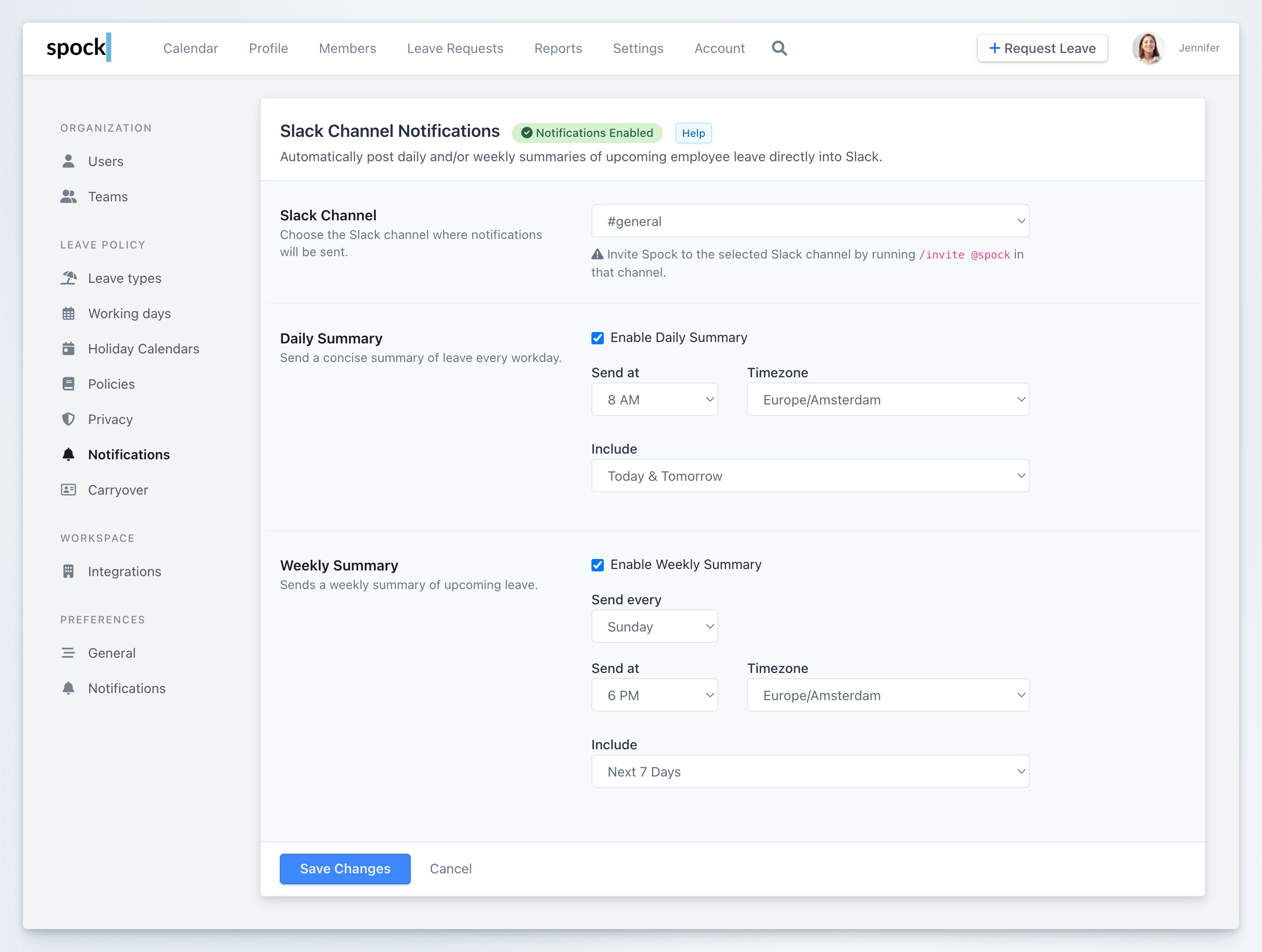Image resolution: width=1262 pixels, height=952 pixels.
Task: Open the Leave Requests page
Action: [455, 49]
